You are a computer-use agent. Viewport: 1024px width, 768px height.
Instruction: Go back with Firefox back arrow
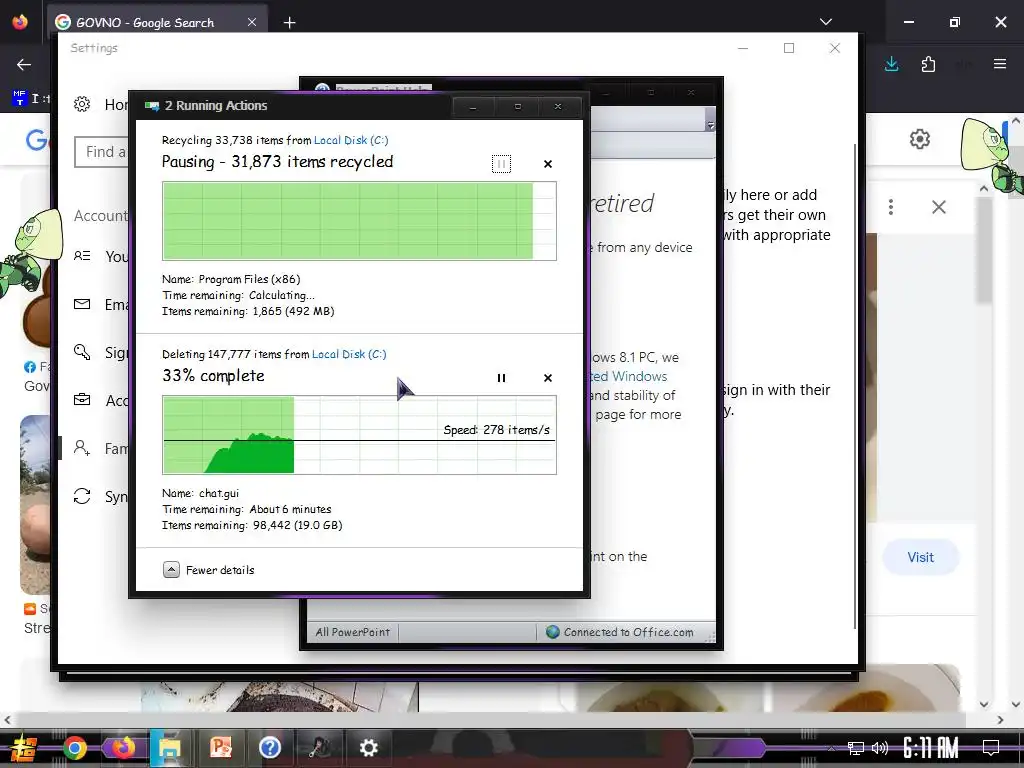[24, 64]
